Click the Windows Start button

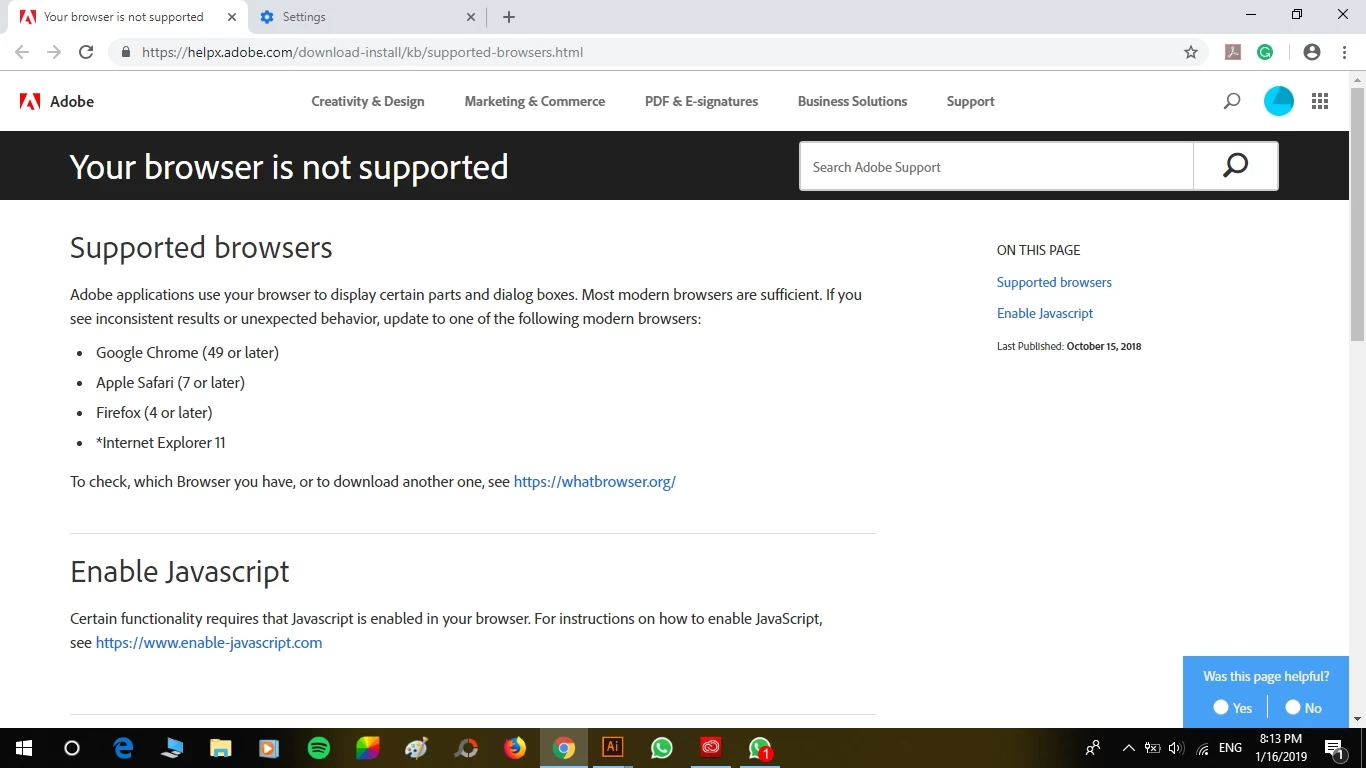tap(23, 748)
